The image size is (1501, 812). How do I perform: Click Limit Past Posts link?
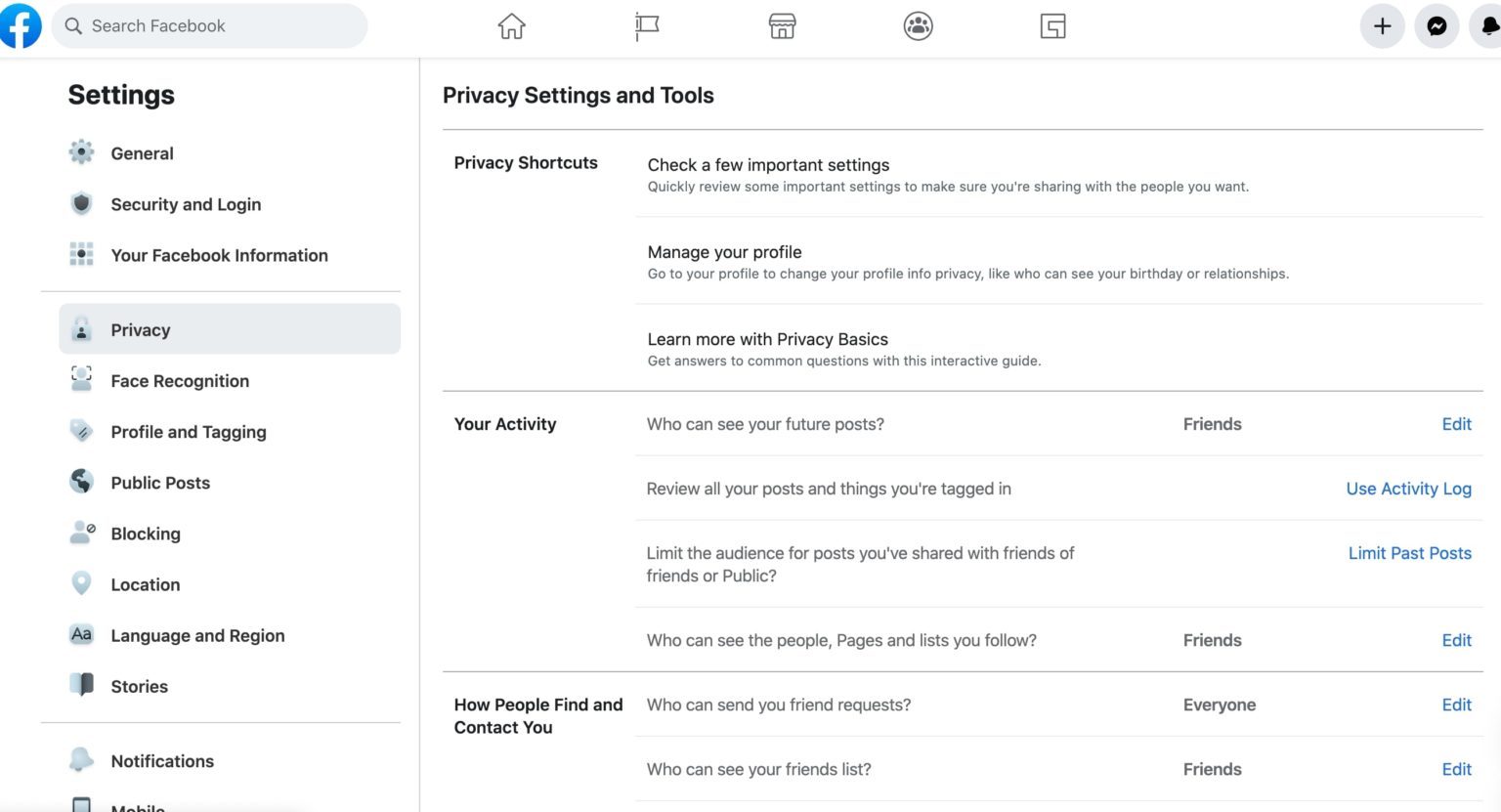(1409, 553)
